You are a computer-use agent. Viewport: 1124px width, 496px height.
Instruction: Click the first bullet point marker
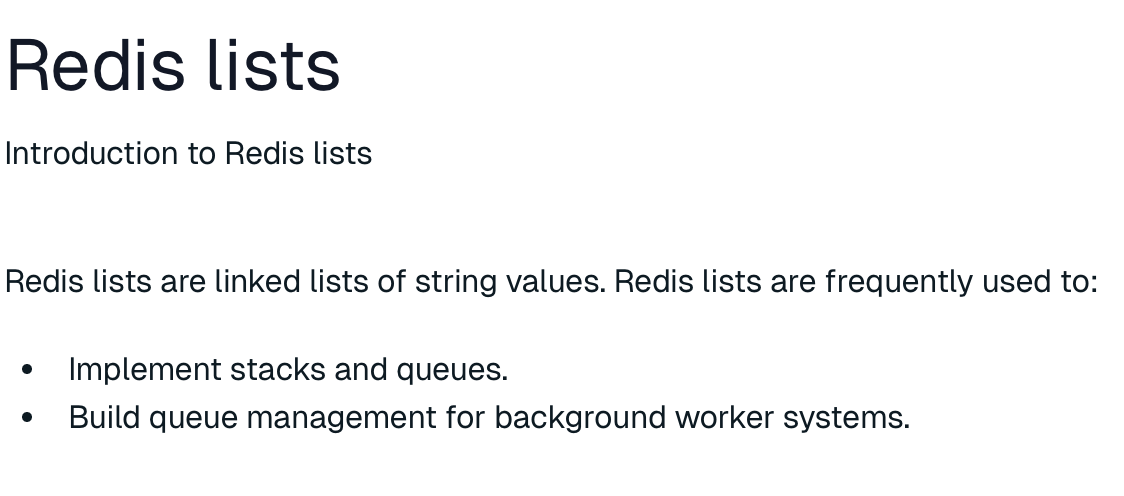tap(27, 370)
